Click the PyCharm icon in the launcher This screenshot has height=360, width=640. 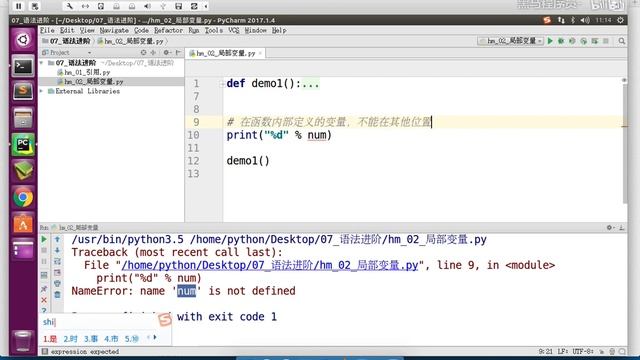(23, 144)
